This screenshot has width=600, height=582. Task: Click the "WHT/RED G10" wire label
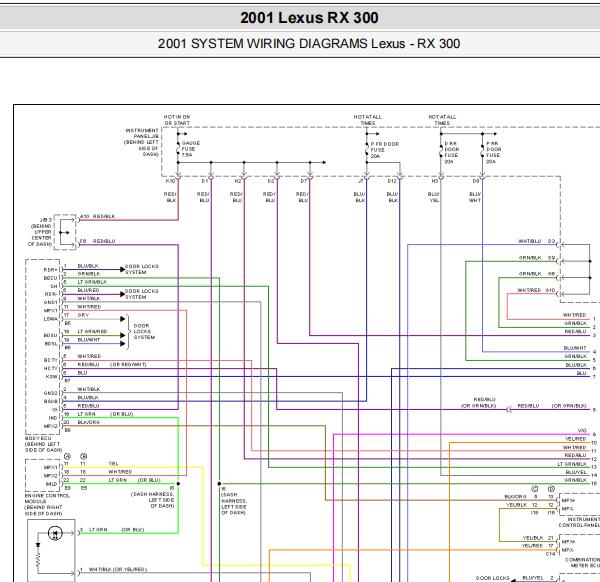point(536,290)
